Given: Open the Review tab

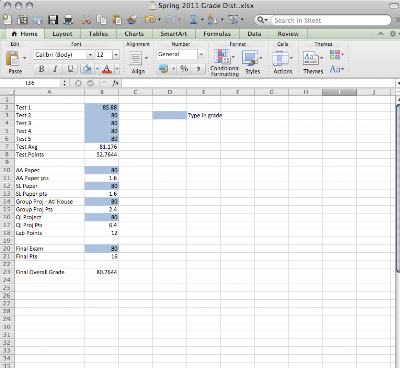Looking at the screenshot, I should point(288,34).
